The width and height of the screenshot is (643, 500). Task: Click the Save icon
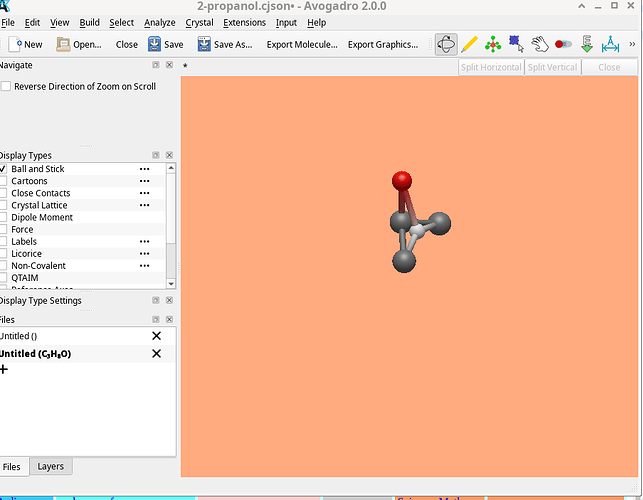(154, 44)
